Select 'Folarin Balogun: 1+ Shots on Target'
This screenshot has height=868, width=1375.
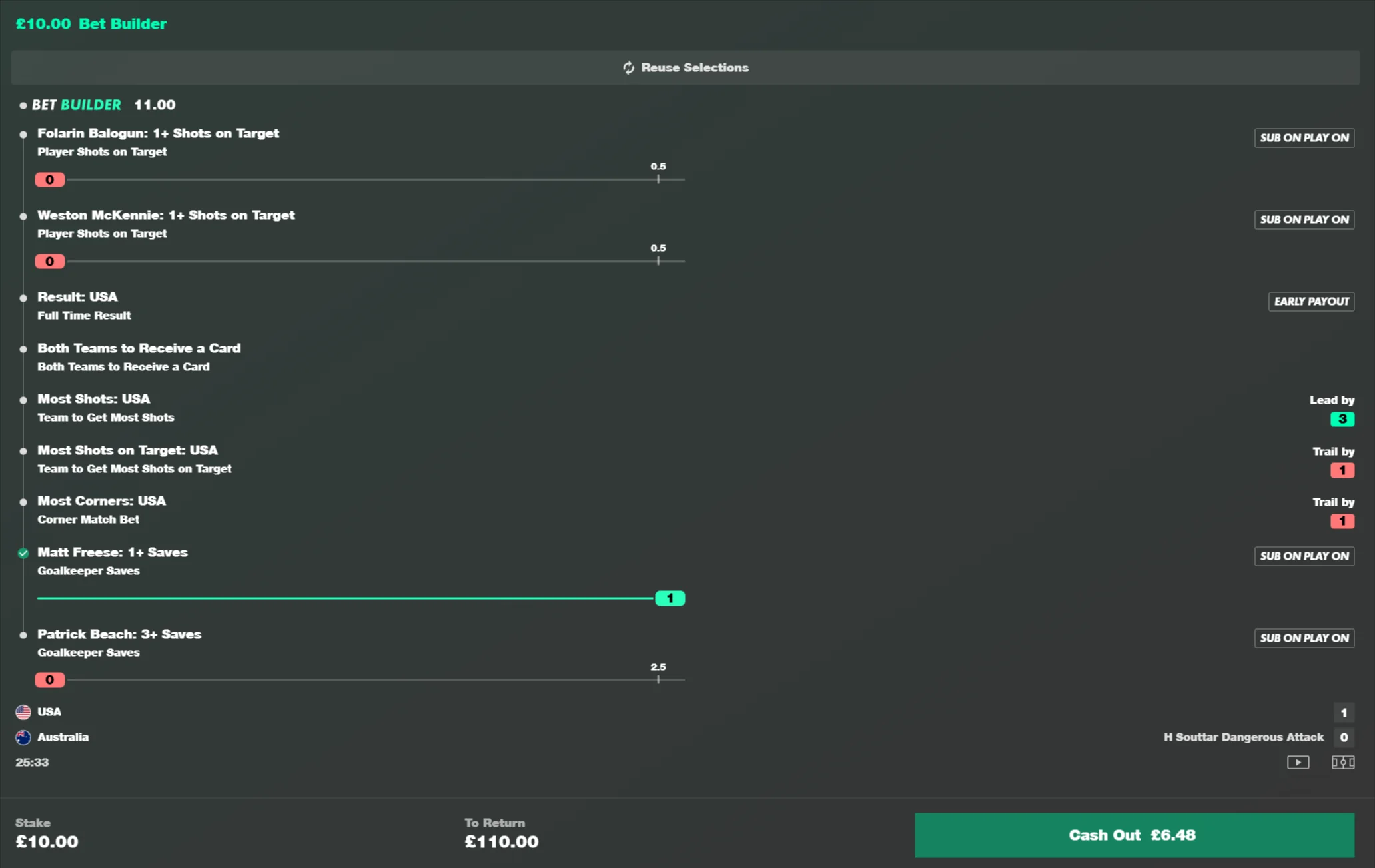click(158, 133)
